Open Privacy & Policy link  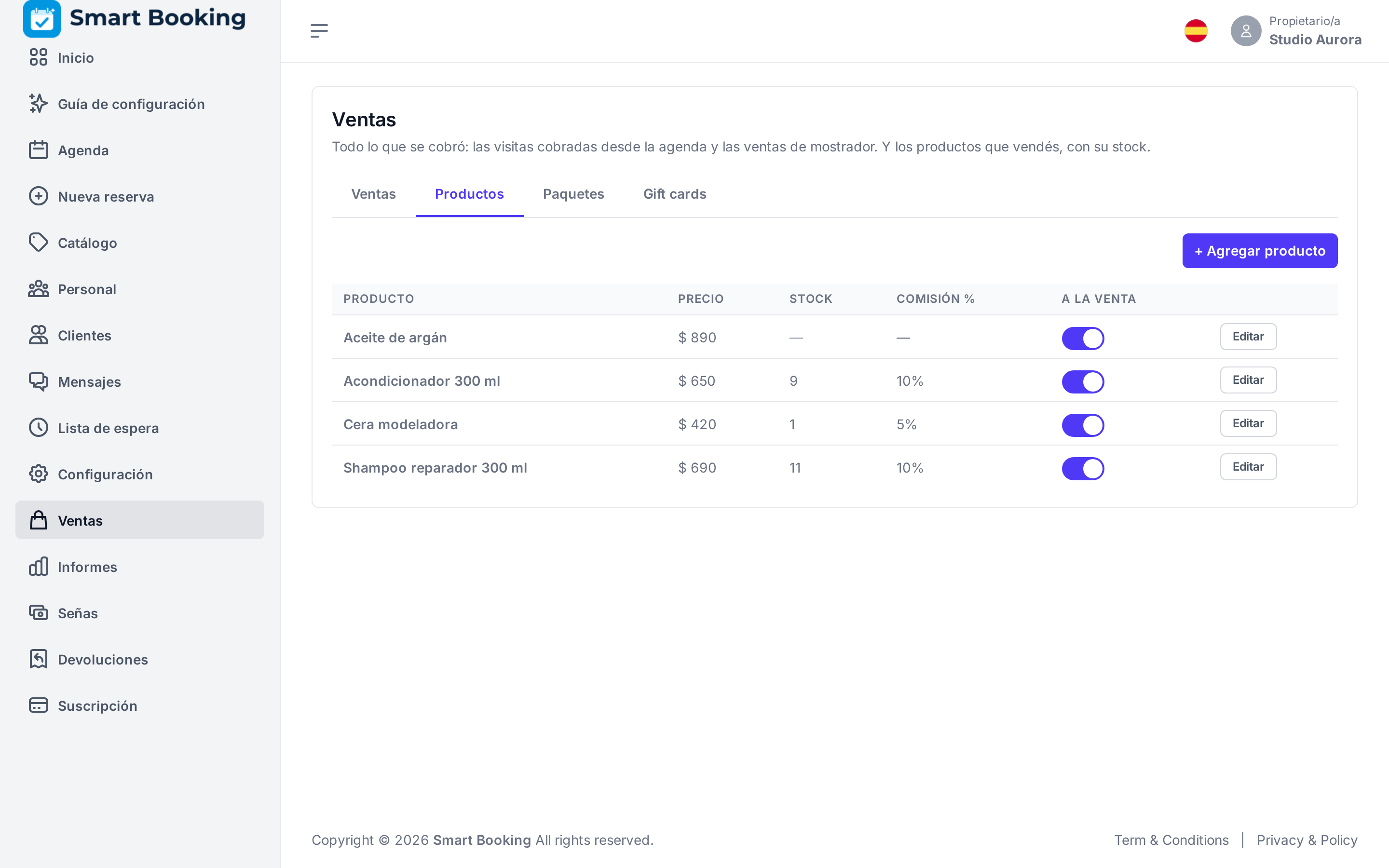click(1307, 840)
